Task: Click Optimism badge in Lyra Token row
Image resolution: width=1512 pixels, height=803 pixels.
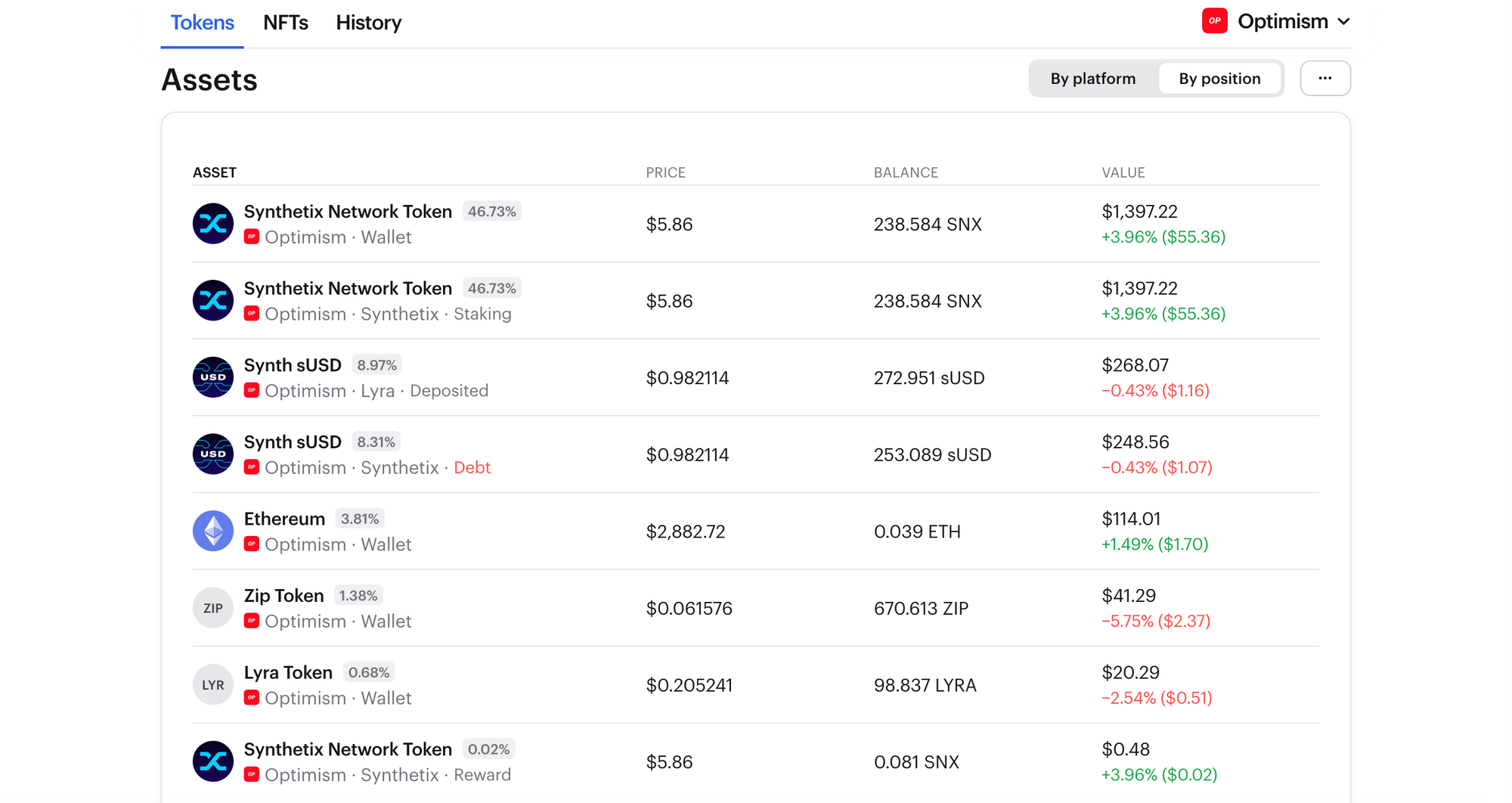Action: (252, 698)
